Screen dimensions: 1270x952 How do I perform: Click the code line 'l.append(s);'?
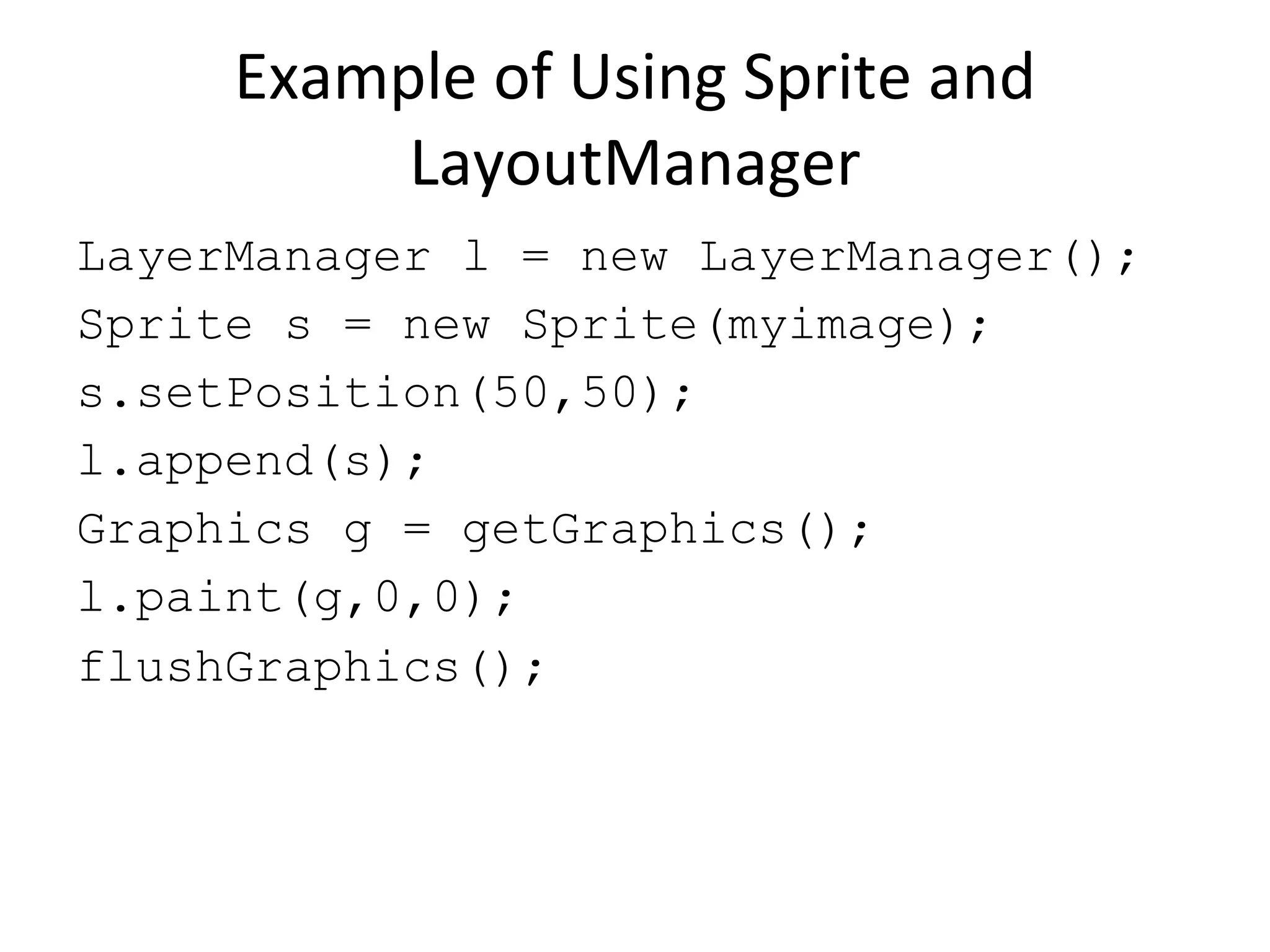[x=251, y=463]
